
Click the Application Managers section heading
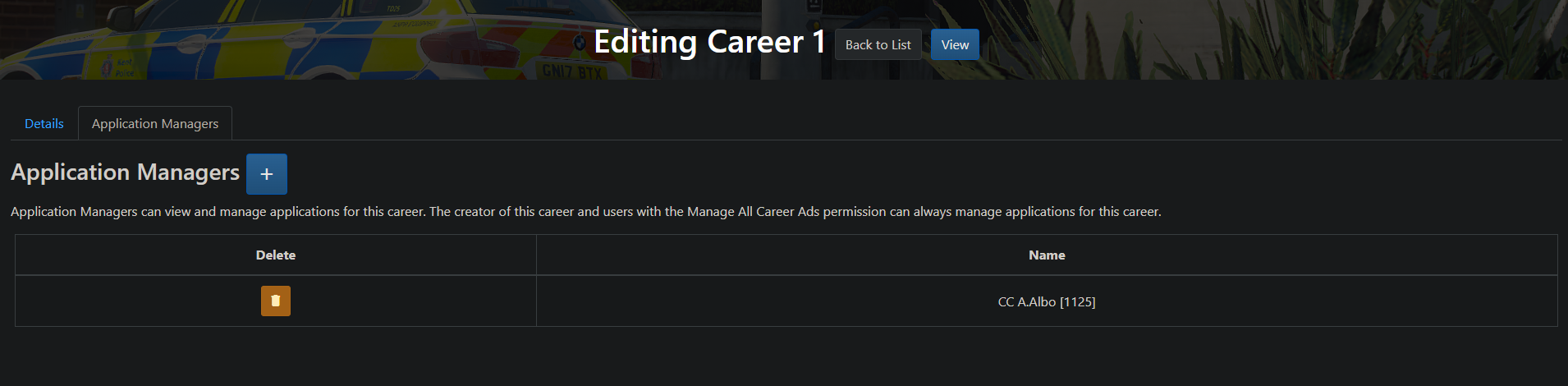pos(125,172)
